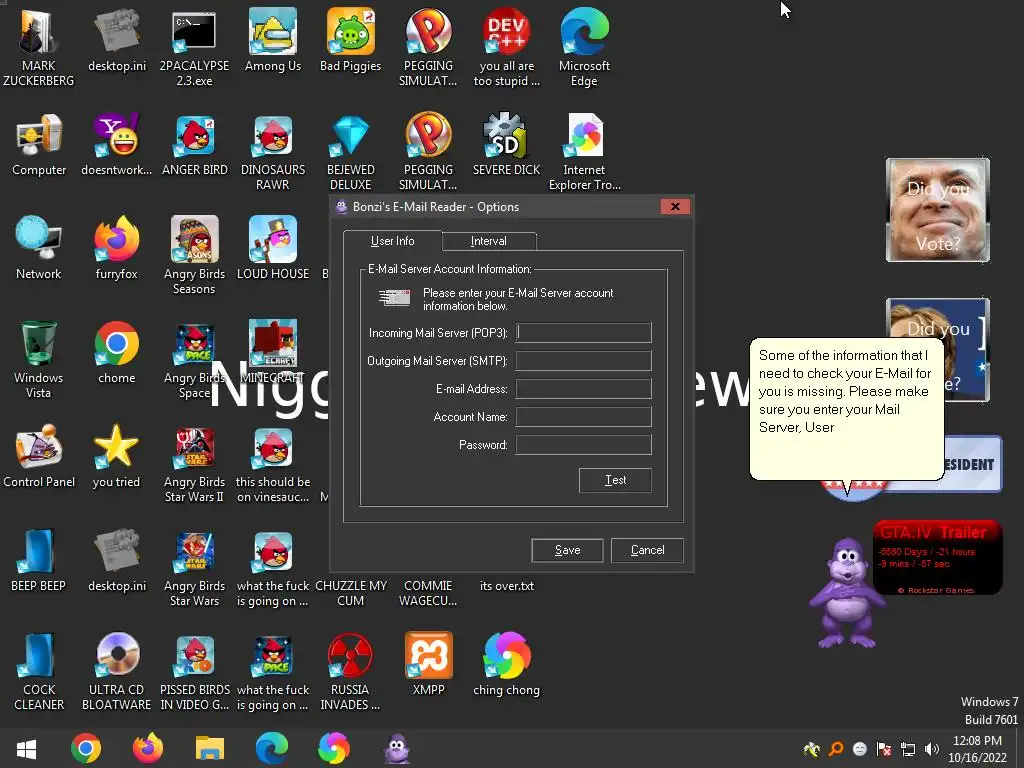Open the RUSSIA INVADES radiation icon
This screenshot has height=768, width=1024.
click(x=350, y=671)
